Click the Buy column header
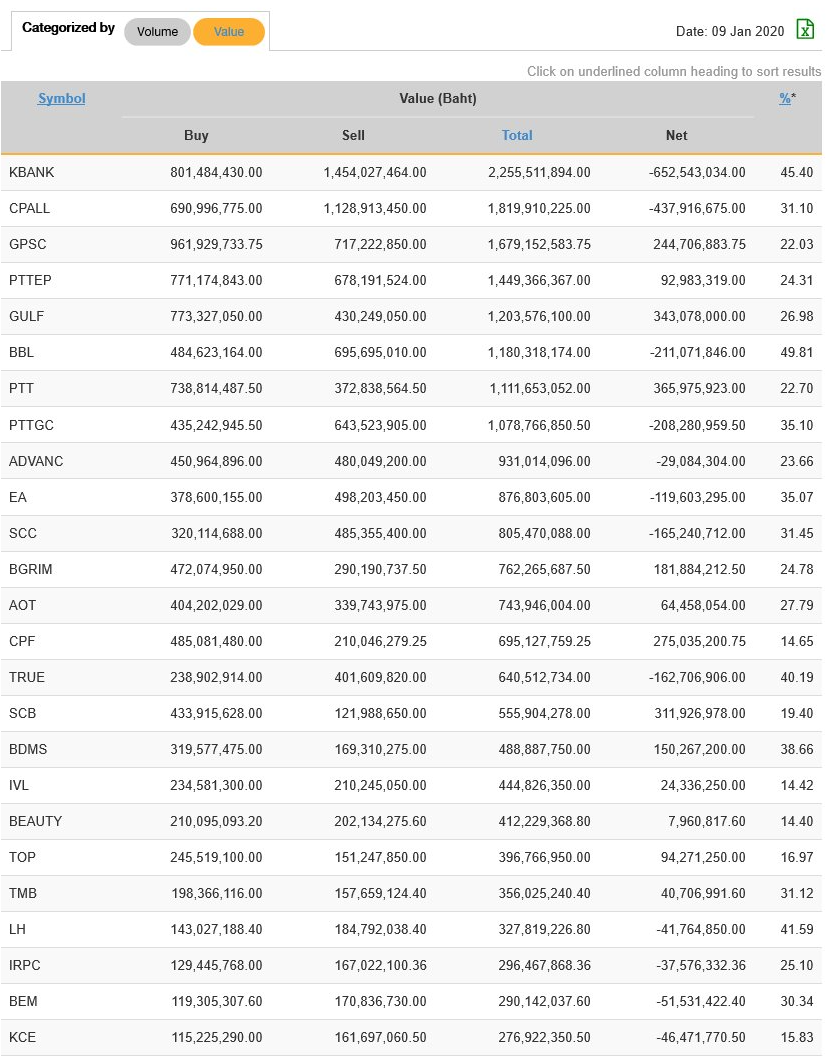The height and width of the screenshot is (1056, 827). tap(196, 135)
